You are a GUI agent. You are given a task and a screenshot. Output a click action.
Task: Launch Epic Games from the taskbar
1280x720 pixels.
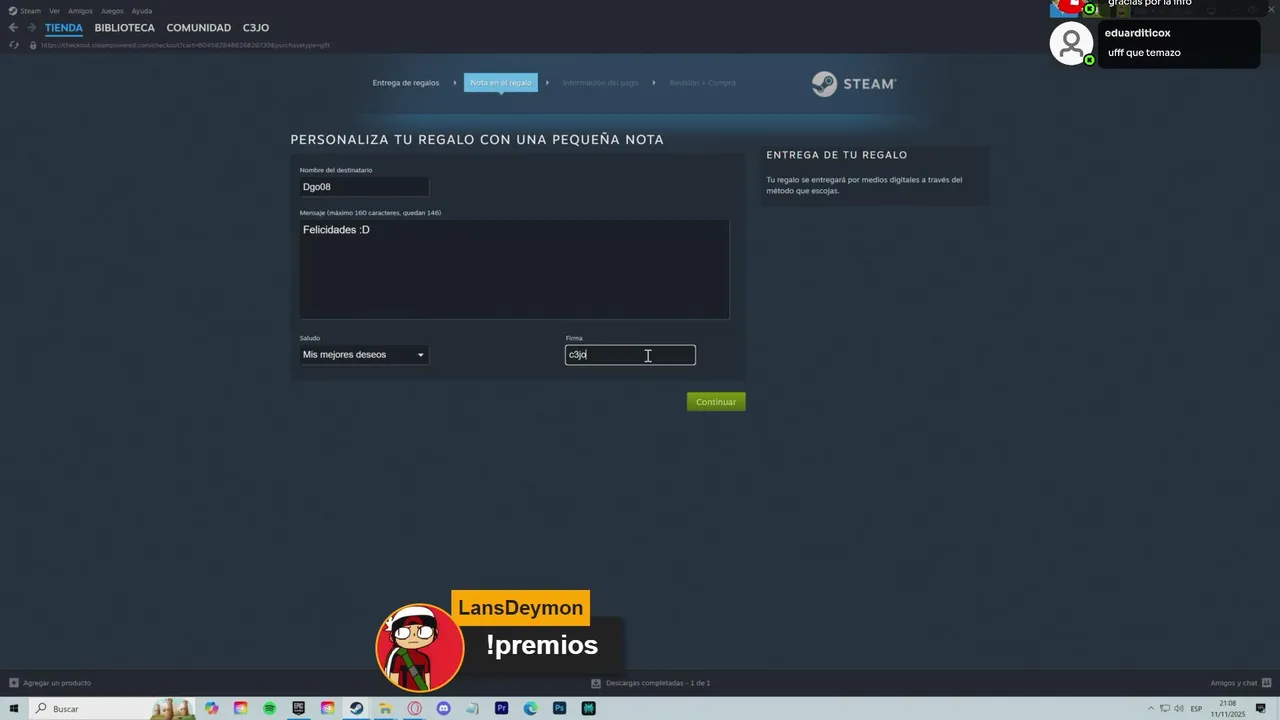click(299, 708)
